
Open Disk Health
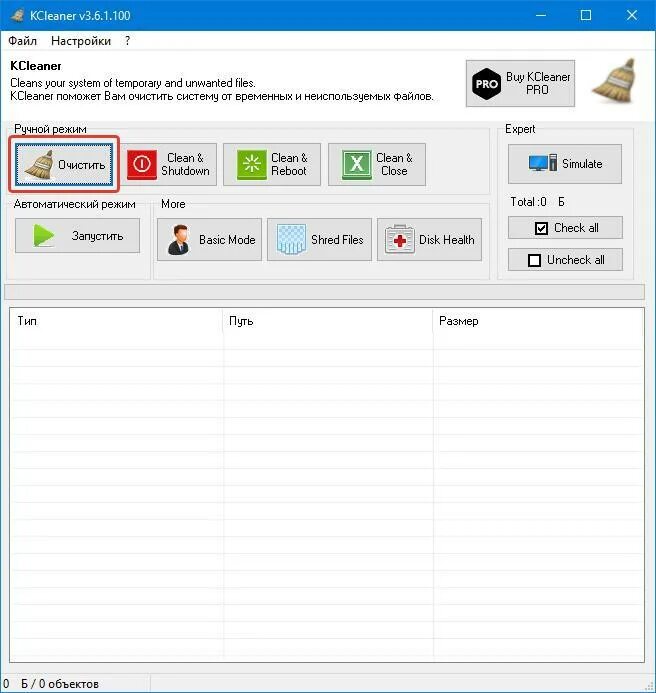coord(429,240)
